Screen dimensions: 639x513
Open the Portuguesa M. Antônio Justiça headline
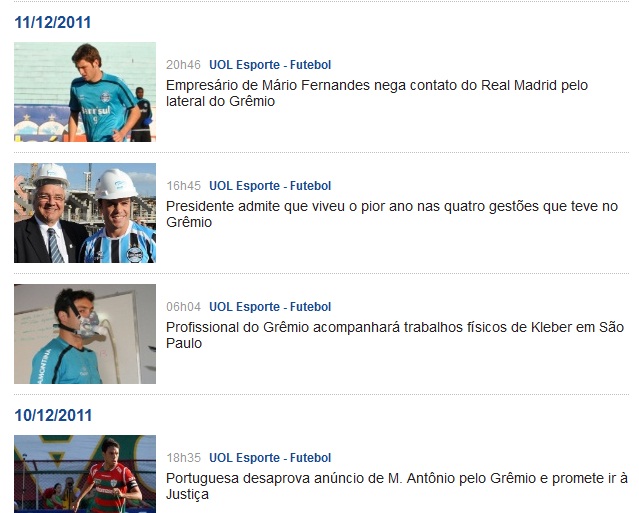pos(397,486)
